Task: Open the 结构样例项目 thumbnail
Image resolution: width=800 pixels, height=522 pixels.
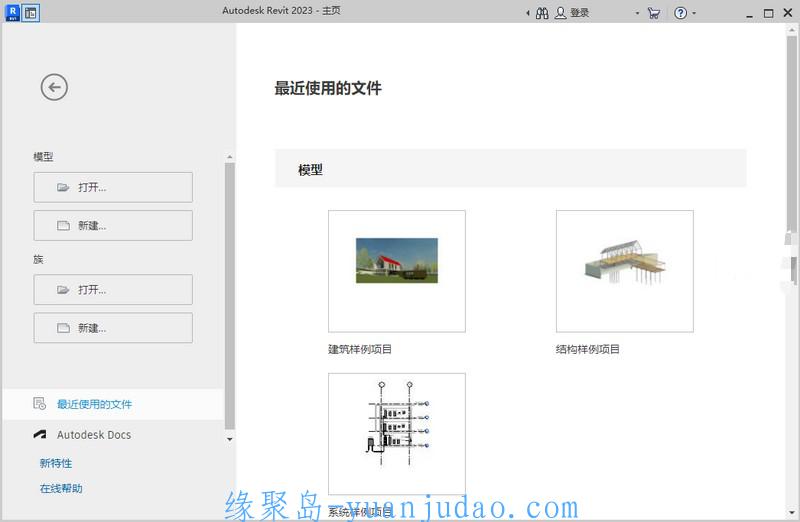Action: [624, 271]
